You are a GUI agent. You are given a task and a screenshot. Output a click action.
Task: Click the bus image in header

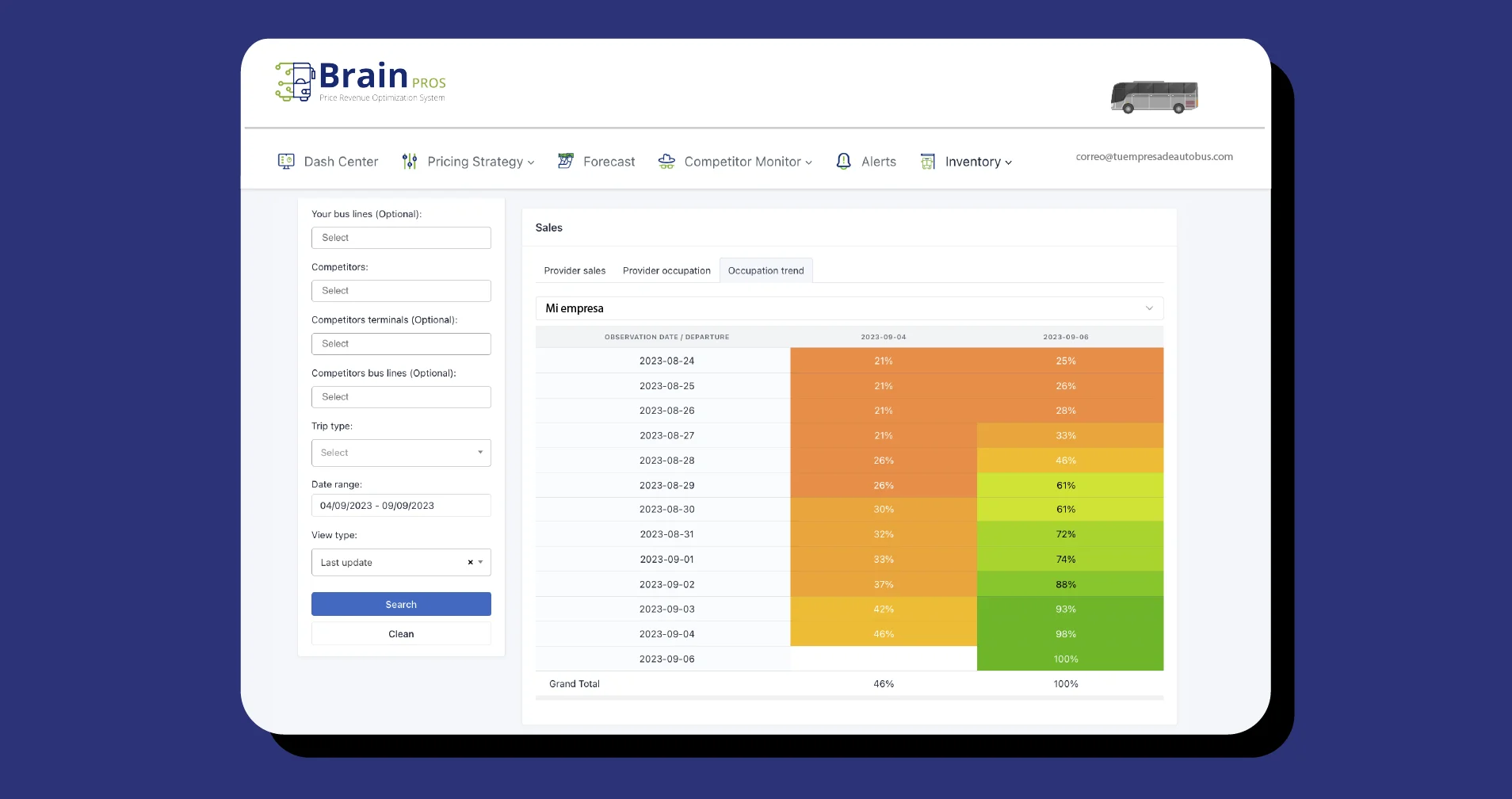1154,97
